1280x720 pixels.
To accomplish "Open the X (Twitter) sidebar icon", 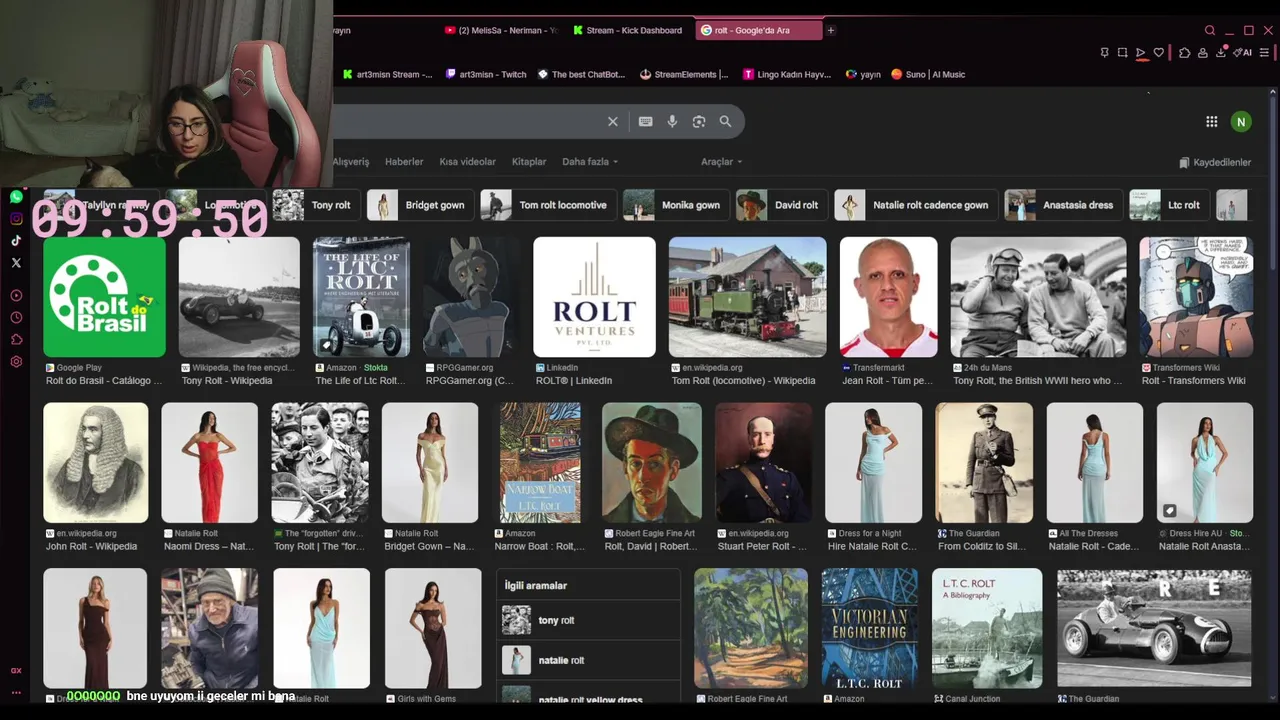I will (16, 263).
